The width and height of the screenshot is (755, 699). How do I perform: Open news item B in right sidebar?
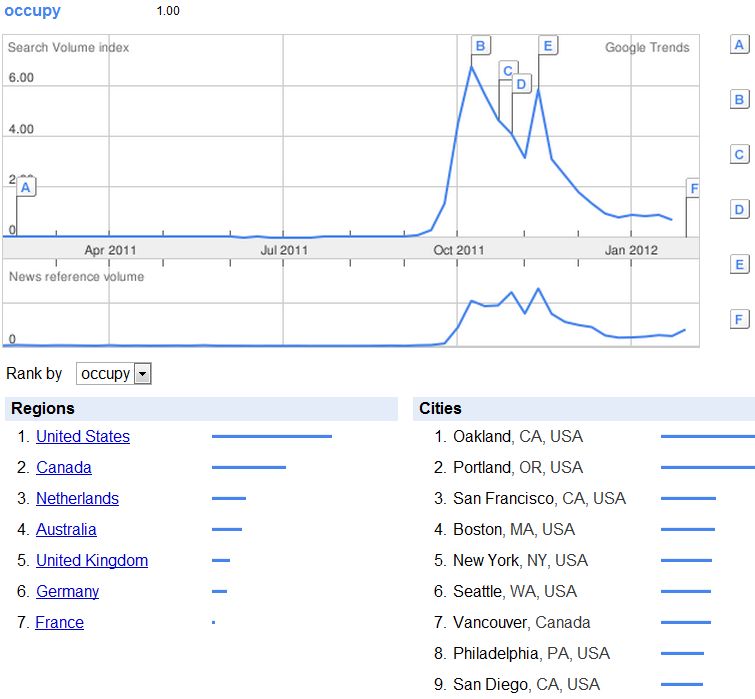pyautogui.click(x=740, y=100)
